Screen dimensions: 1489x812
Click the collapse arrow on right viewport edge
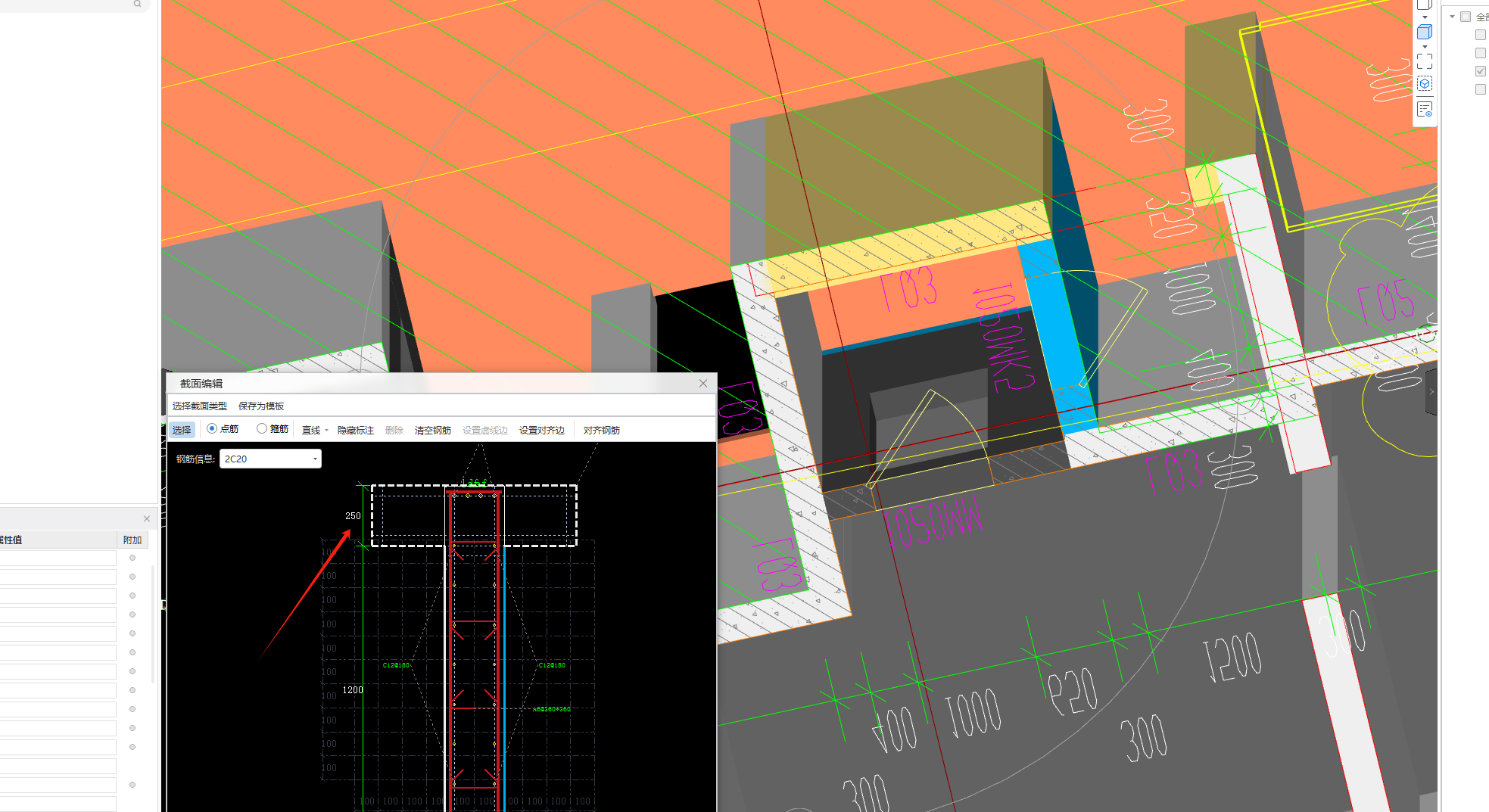[1431, 392]
